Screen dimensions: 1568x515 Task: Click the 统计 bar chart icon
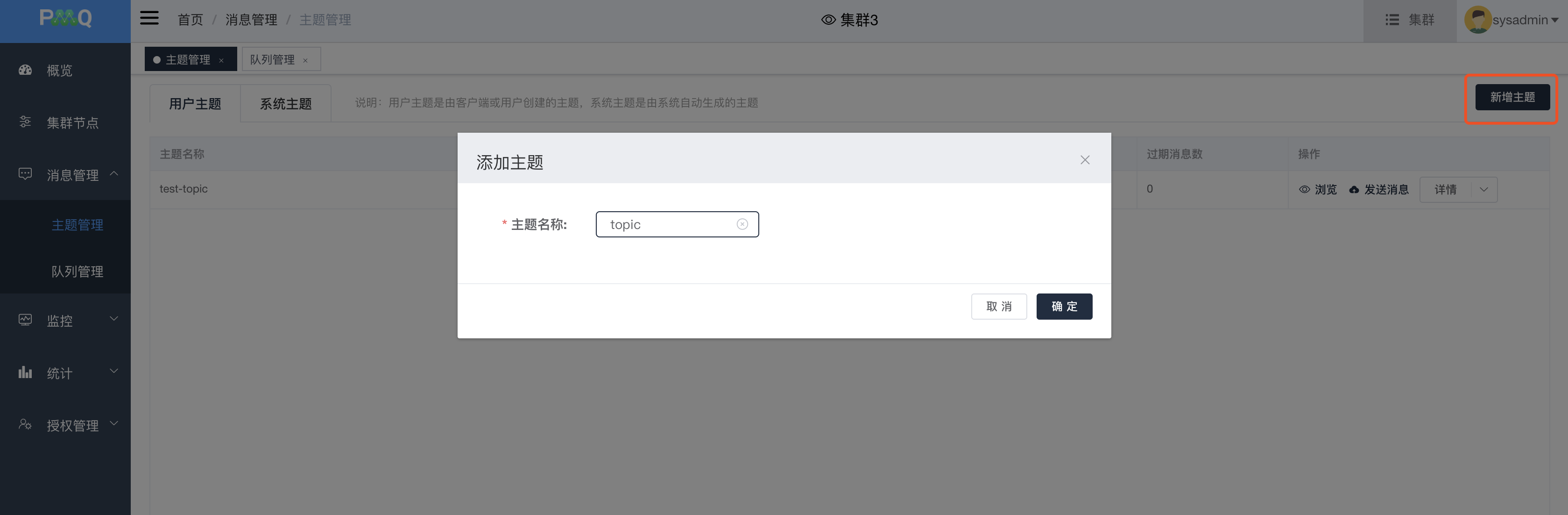(25, 372)
